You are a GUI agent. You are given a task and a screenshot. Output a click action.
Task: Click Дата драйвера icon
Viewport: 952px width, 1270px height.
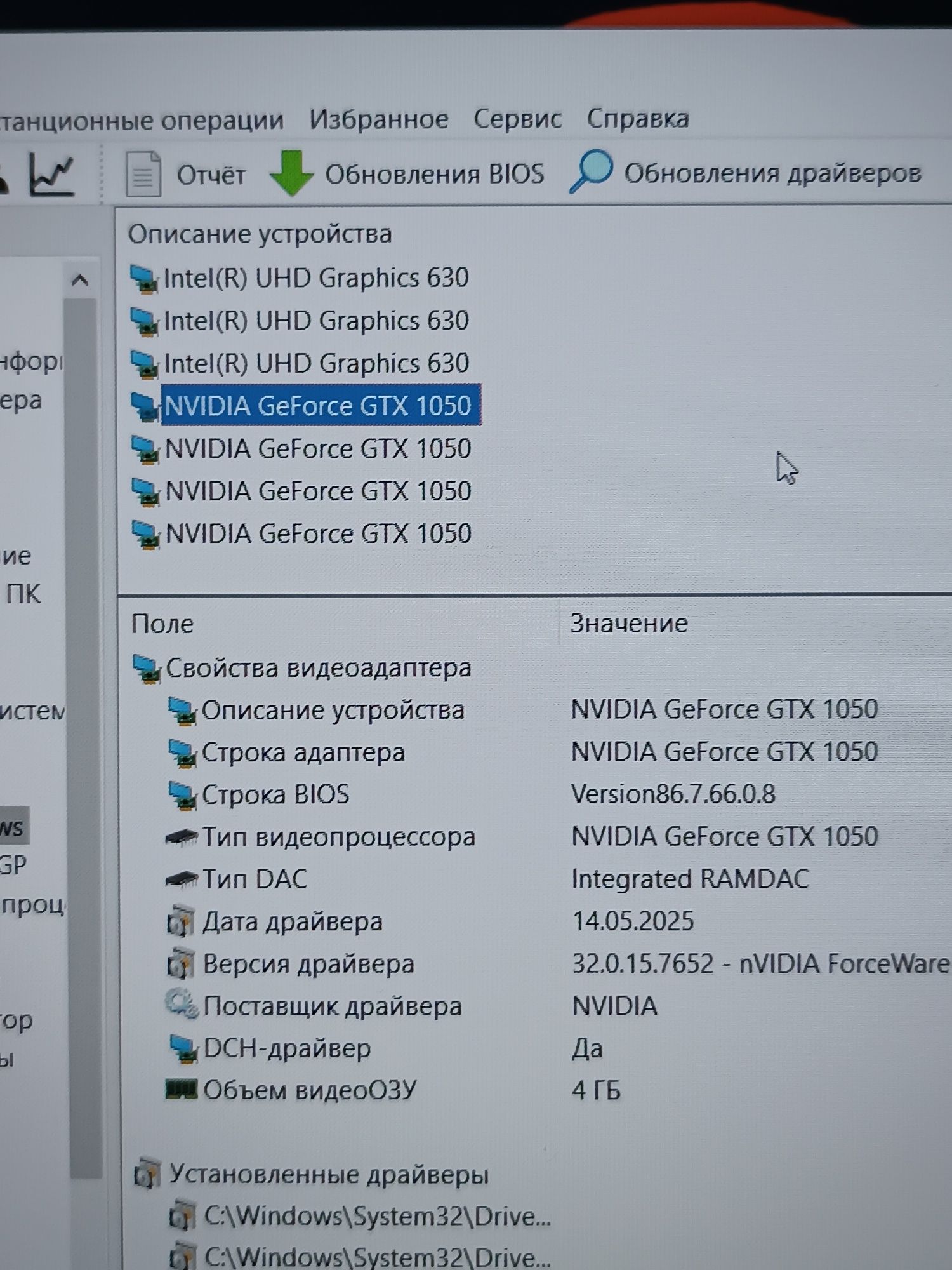pos(180,922)
